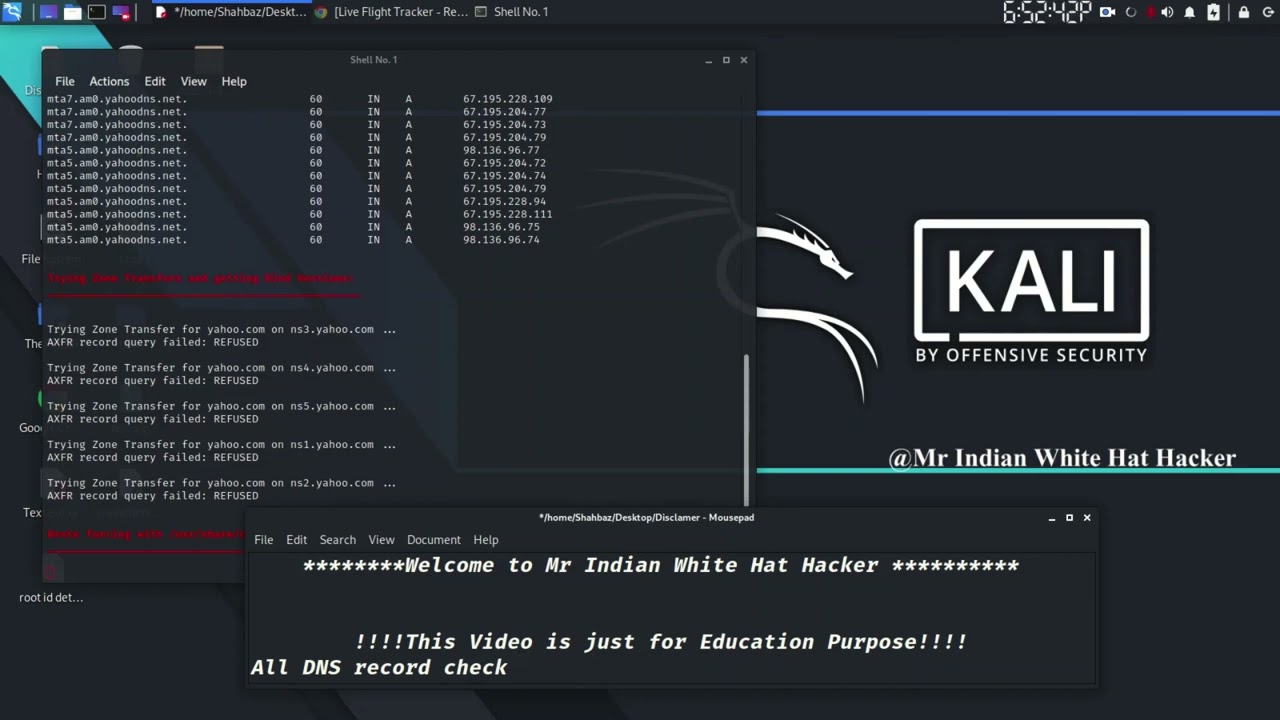The height and width of the screenshot is (720, 1280).
Task: Click the line about Zone Transfer on ns3.yahoo.com
Action: point(221,329)
